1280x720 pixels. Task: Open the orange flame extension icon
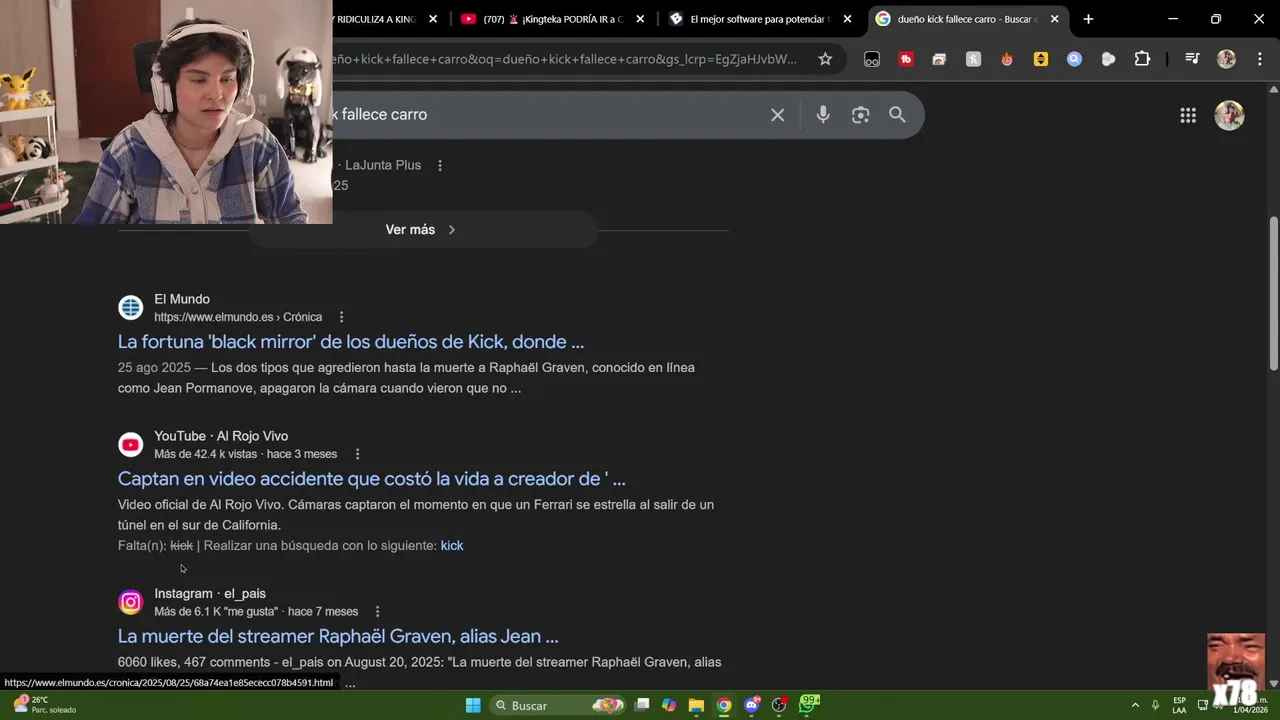[1007, 59]
